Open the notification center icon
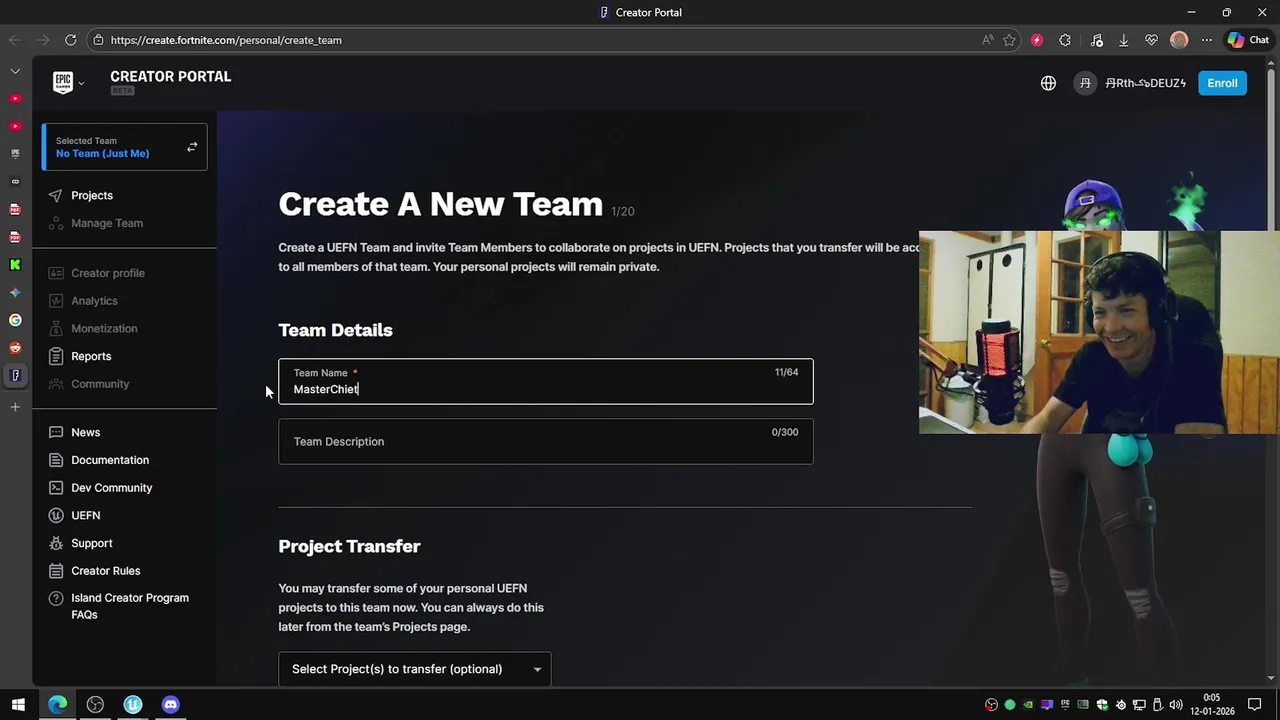Screen dimensions: 1280x720 [1252, 705]
